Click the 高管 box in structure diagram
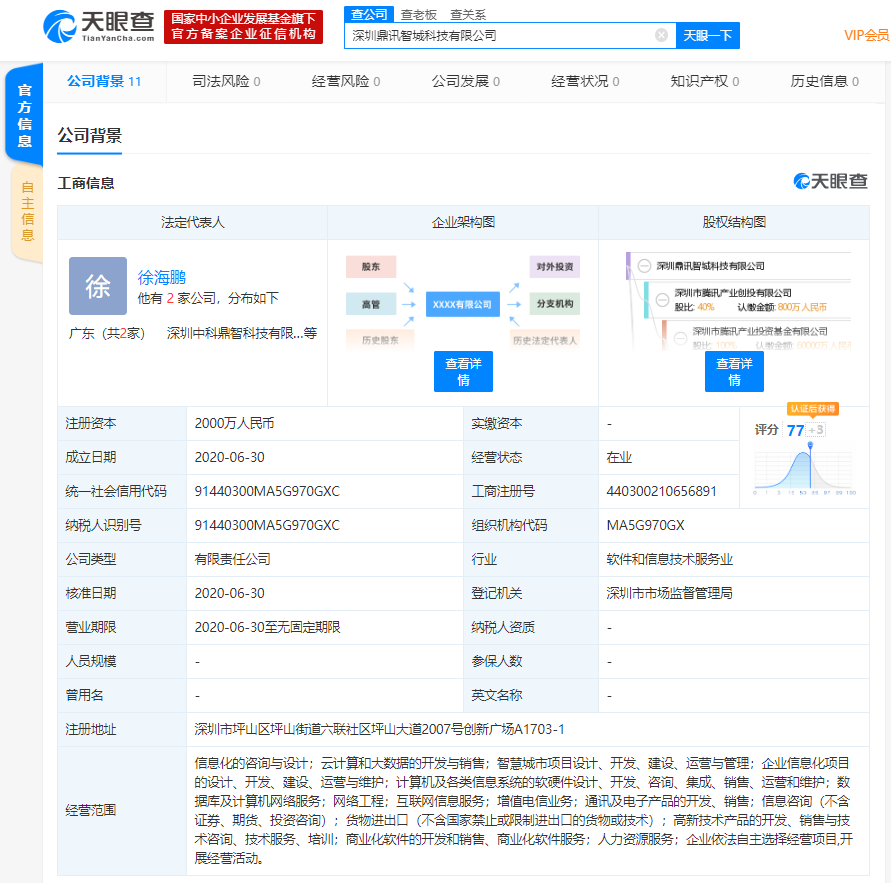 pyautogui.click(x=370, y=304)
